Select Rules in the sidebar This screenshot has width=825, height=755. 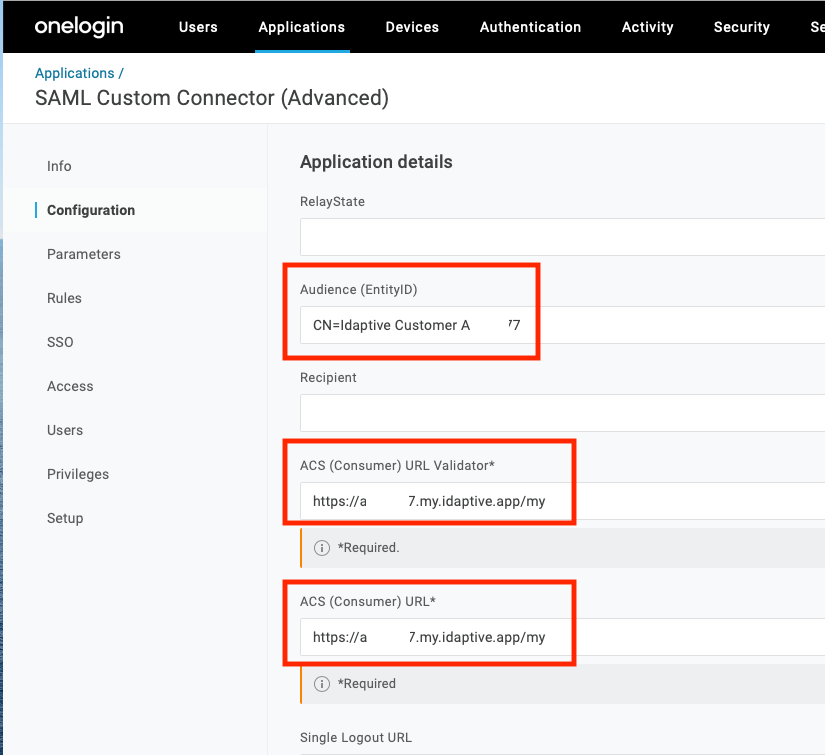click(63, 298)
